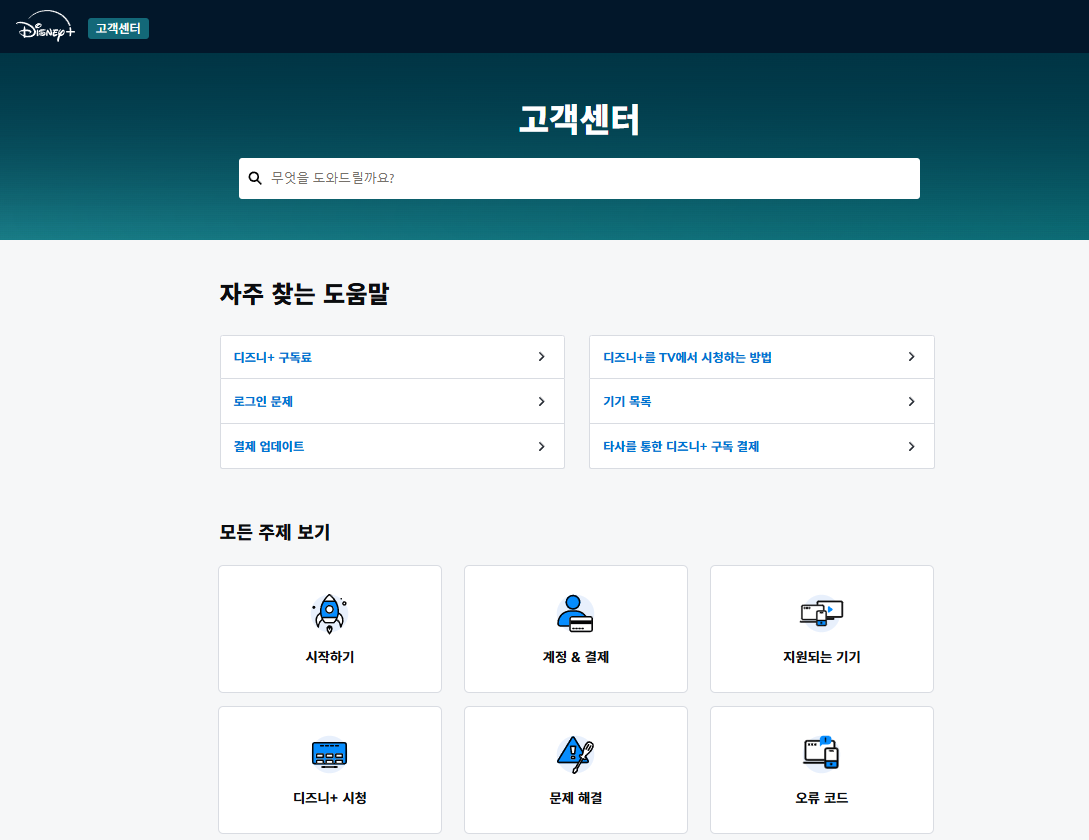This screenshot has width=1089, height=840.
Task: Click chevron on 로그인 문제 row
Action: 542,402
